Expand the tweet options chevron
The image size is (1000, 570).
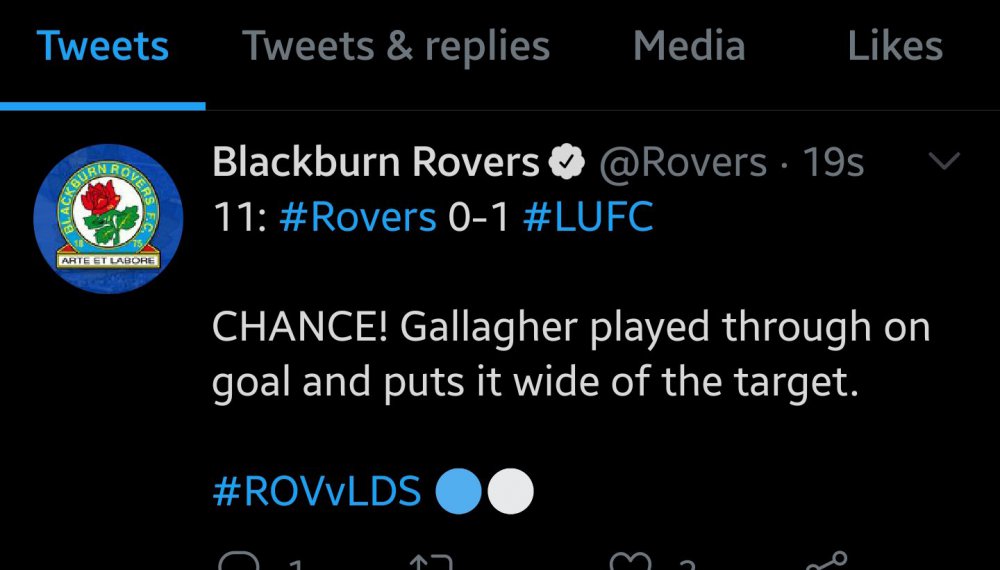(944, 161)
